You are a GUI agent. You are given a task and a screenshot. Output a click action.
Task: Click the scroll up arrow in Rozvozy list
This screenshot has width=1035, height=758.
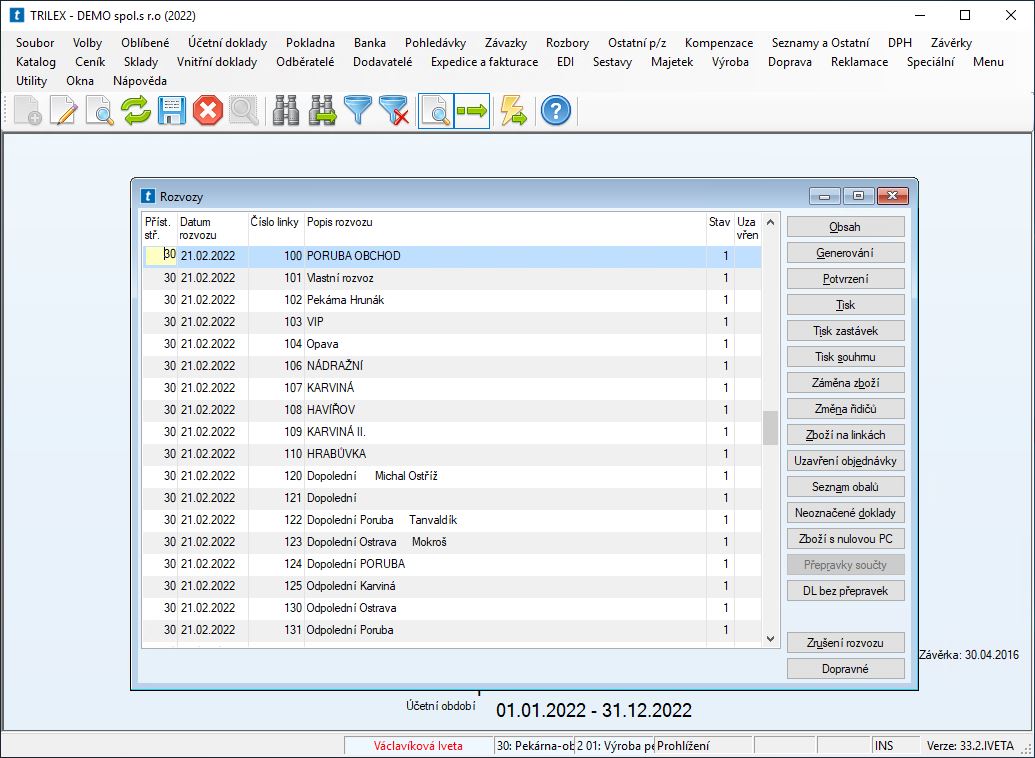pyautogui.click(x=770, y=223)
